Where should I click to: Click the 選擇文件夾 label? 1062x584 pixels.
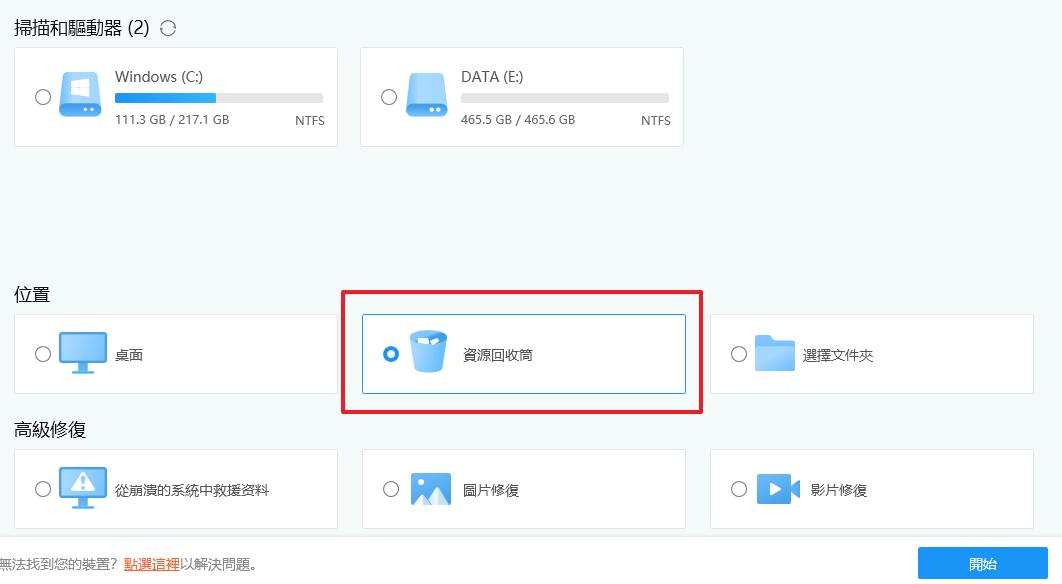838,355
